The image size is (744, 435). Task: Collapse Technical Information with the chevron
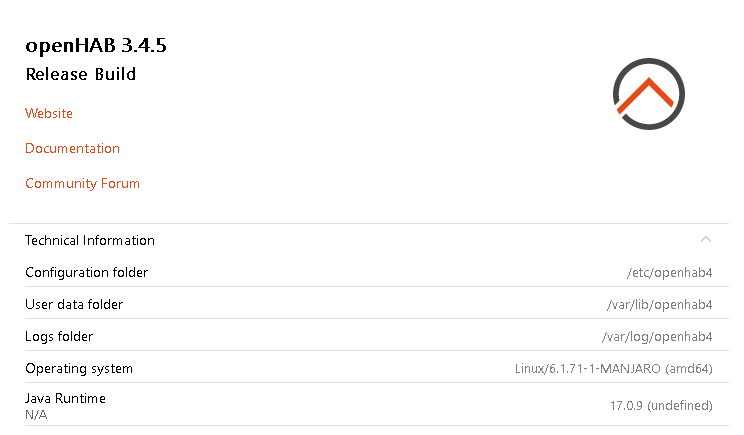tap(706, 240)
